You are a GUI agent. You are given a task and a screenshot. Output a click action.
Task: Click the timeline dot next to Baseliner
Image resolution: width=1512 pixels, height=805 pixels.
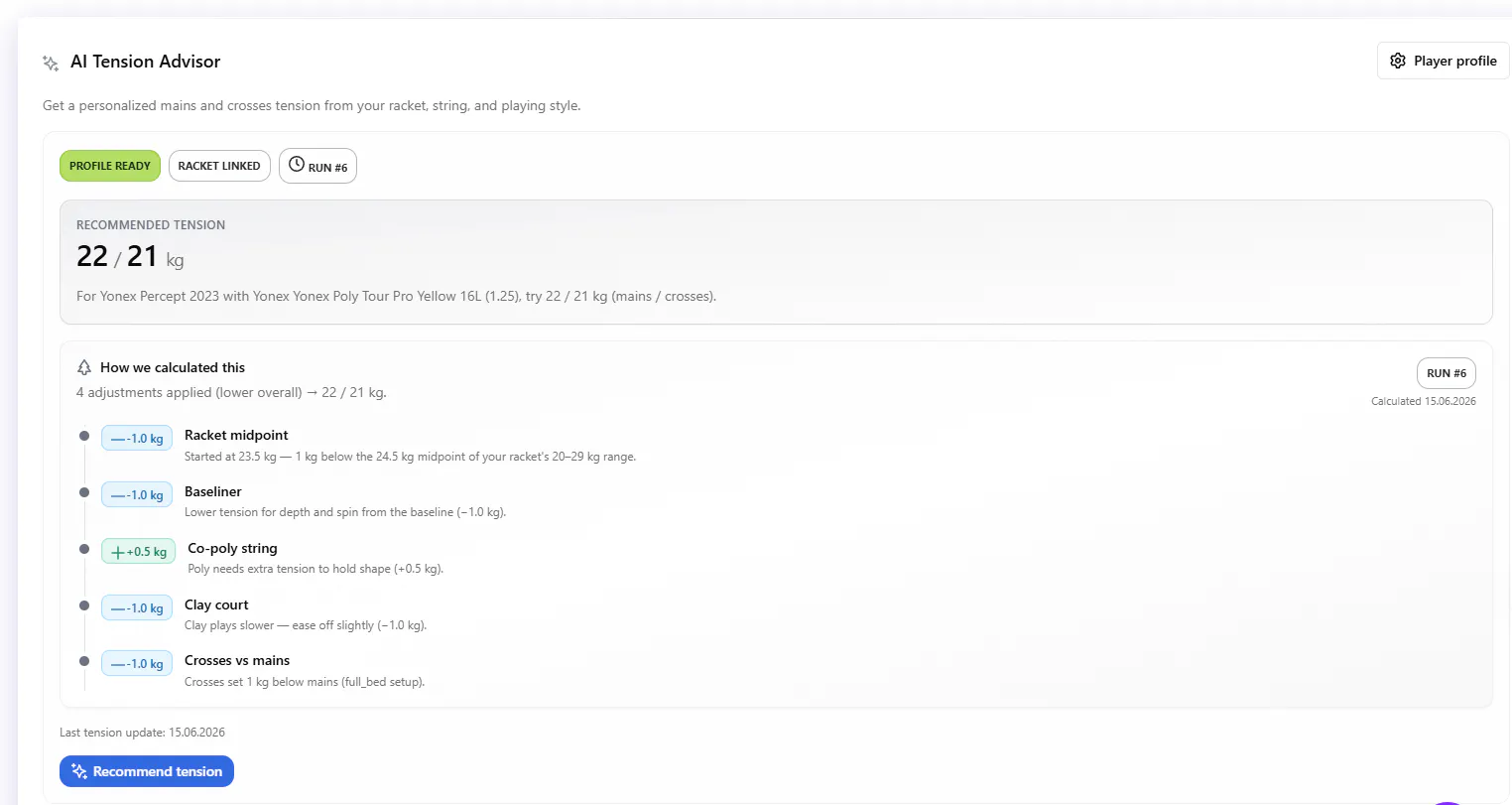coord(84,492)
